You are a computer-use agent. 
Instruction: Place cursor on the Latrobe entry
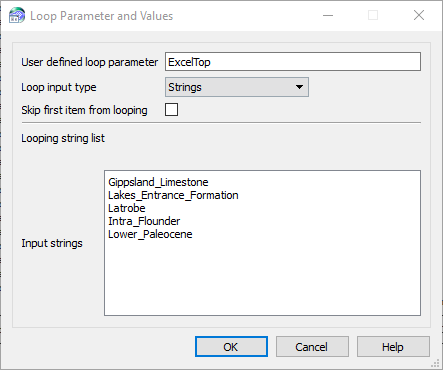(127, 208)
